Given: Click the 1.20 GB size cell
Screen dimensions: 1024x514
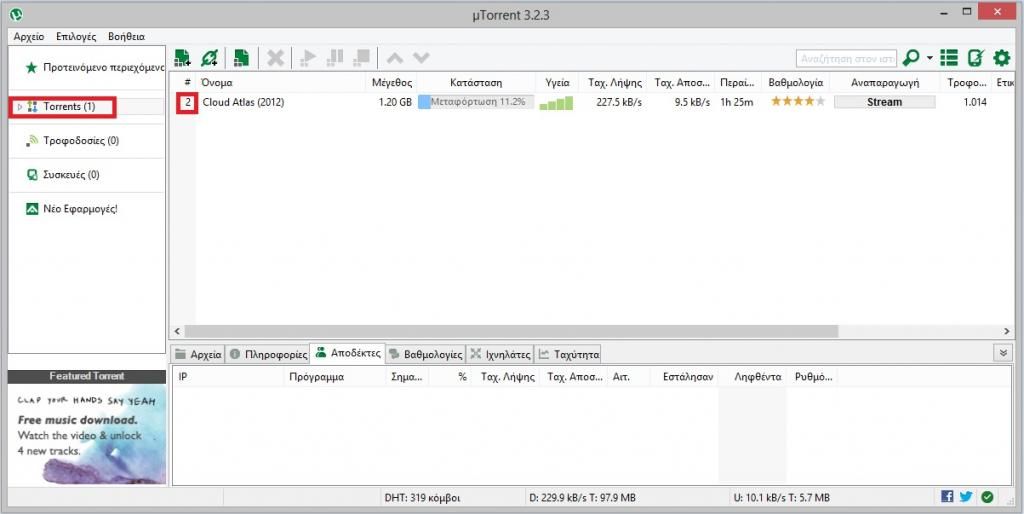Looking at the screenshot, I should point(395,102).
